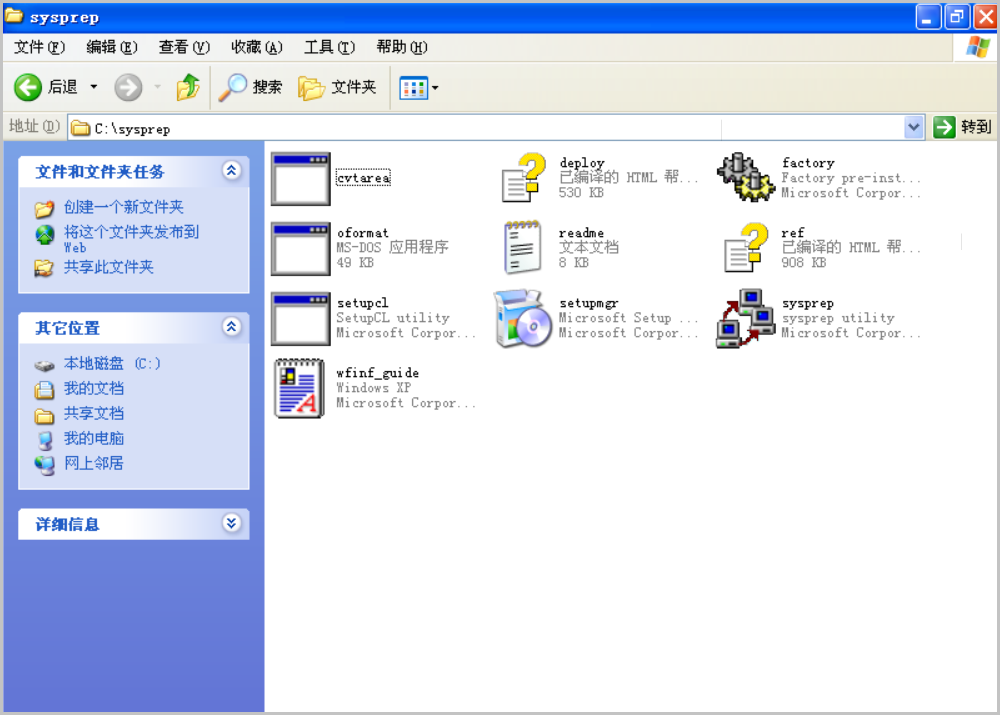Click 创建一个新文件夹 link

(124, 207)
